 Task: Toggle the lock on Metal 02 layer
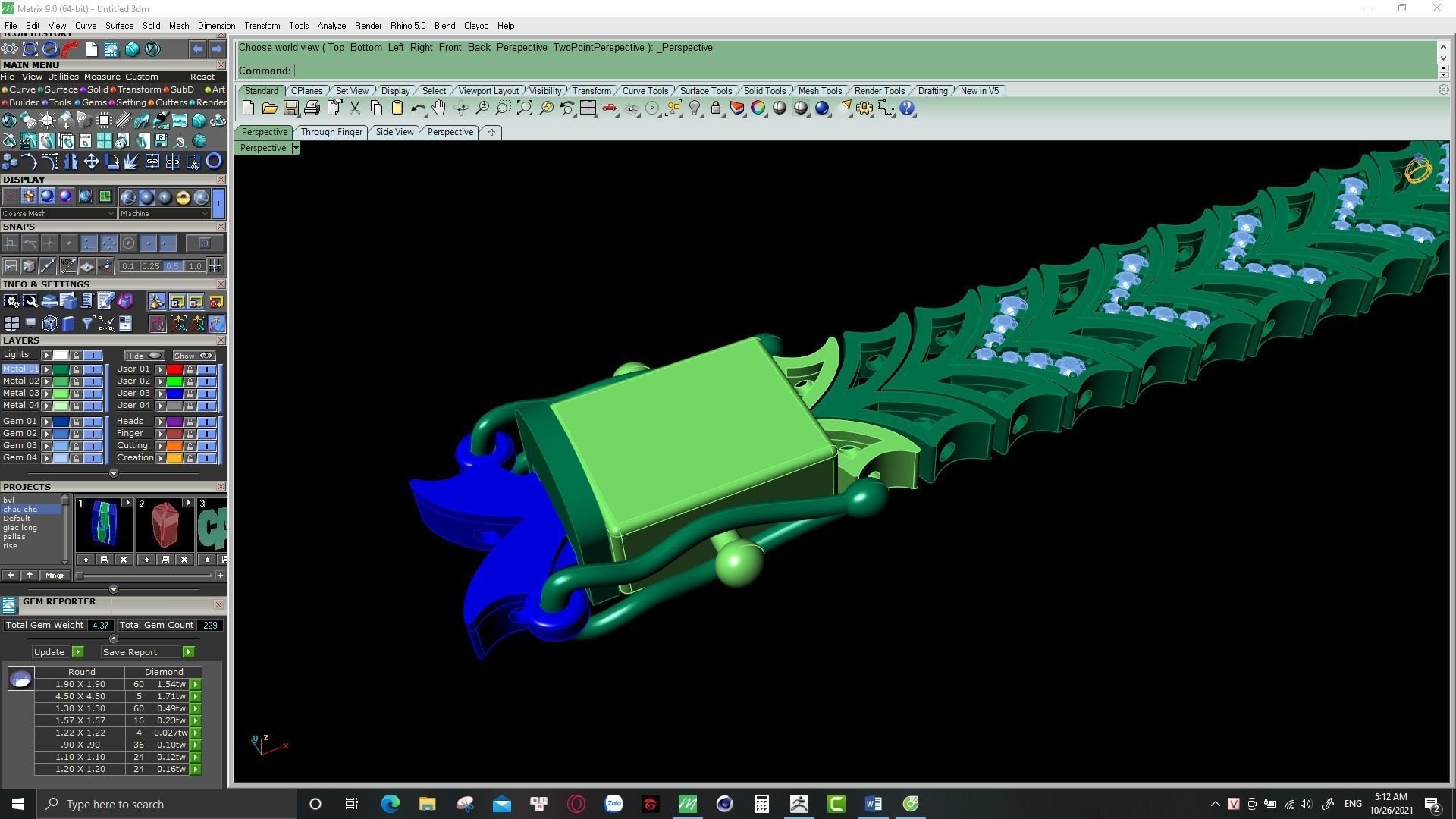click(76, 381)
